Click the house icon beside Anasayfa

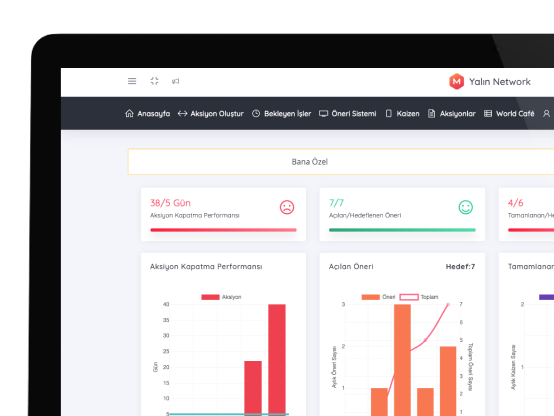[129, 113]
